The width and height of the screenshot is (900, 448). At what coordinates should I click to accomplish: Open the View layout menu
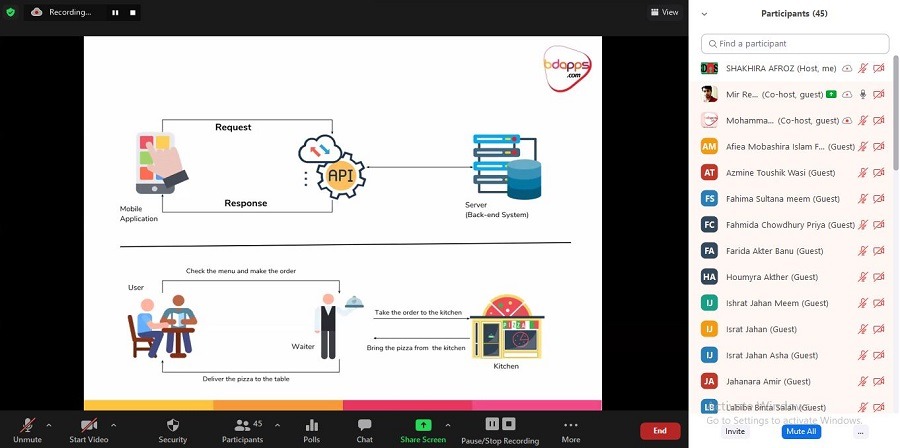click(665, 12)
